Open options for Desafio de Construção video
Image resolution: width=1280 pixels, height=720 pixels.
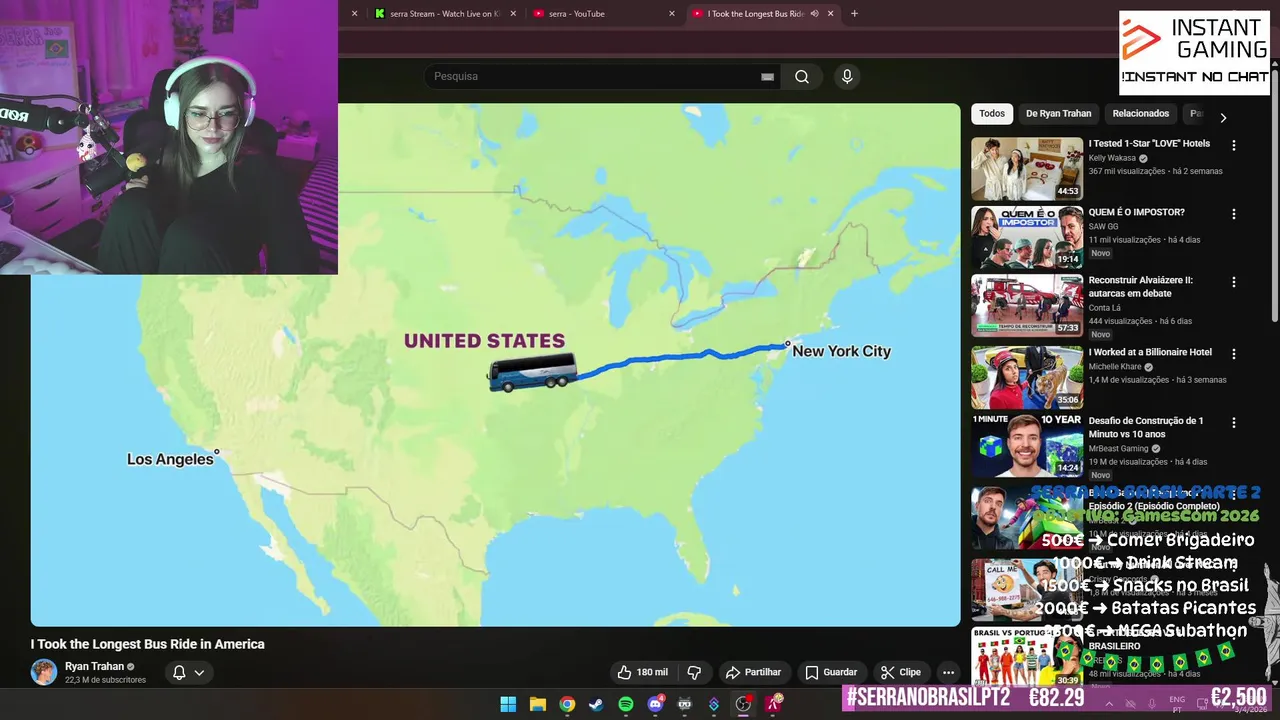pos(1234,423)
